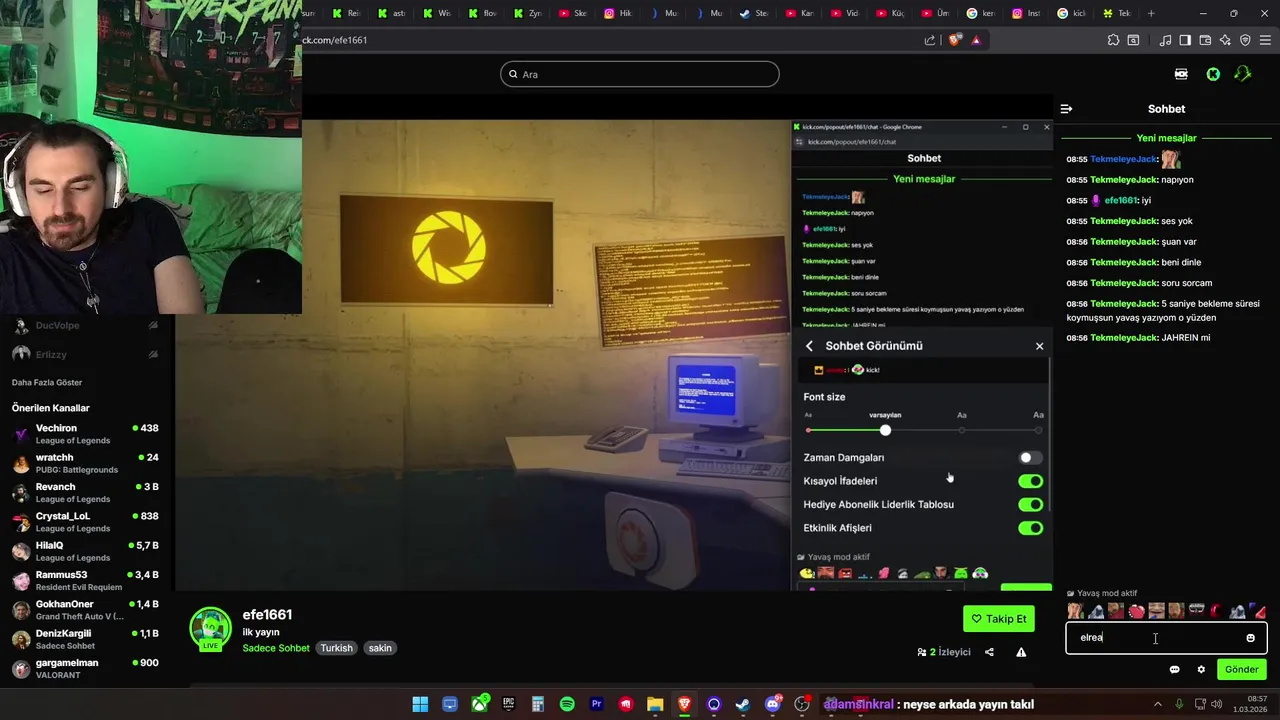The width and height of the screenshot is (1280, 720).
Task: Click the chat message input field
Action: point(1166,637)
